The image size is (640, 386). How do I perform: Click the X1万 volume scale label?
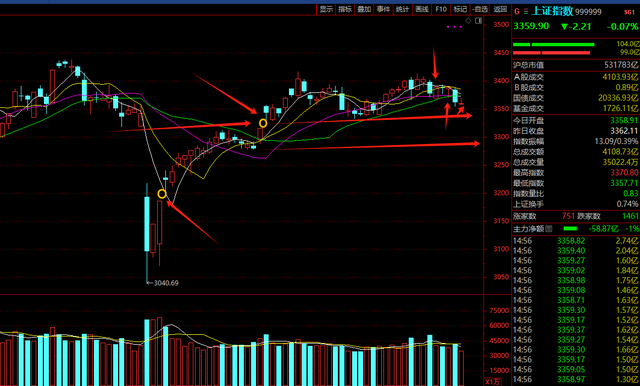coord(493,382)
